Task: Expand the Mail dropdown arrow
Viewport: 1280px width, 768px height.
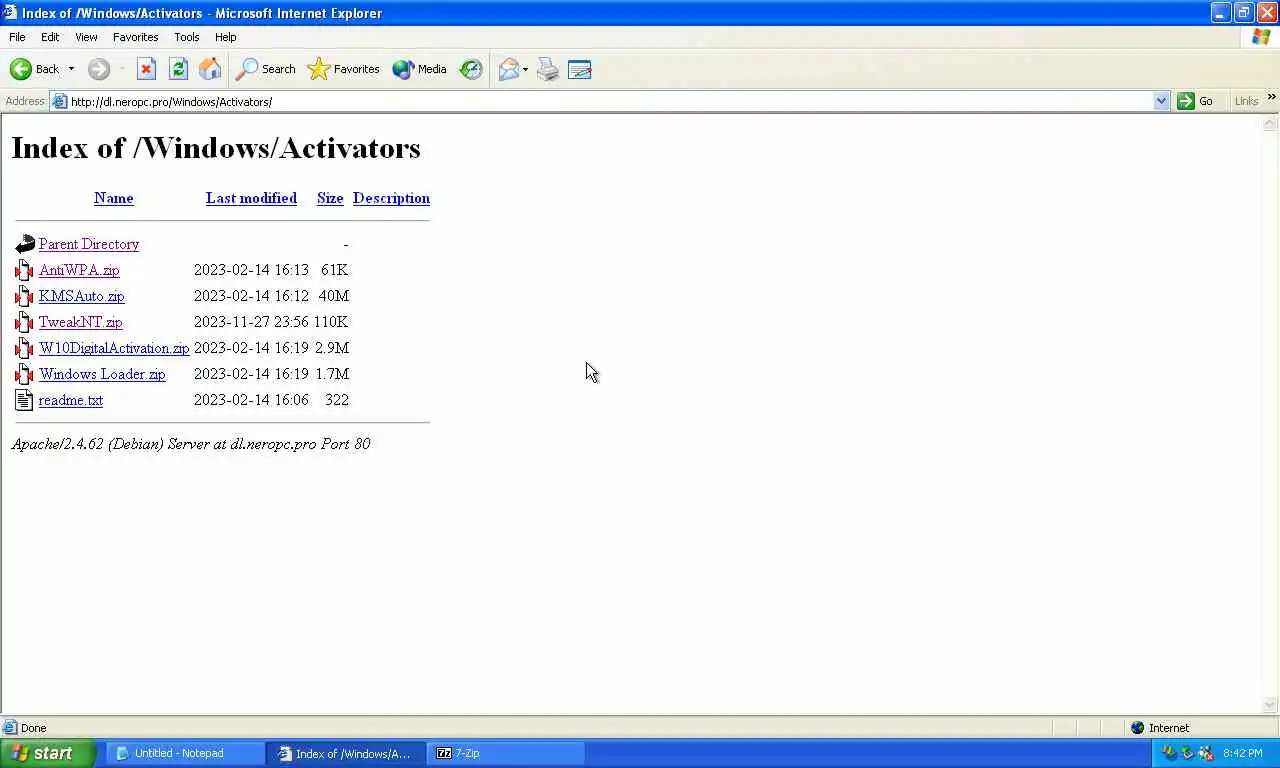Action: pyautogui.click(x=526, y=69)
